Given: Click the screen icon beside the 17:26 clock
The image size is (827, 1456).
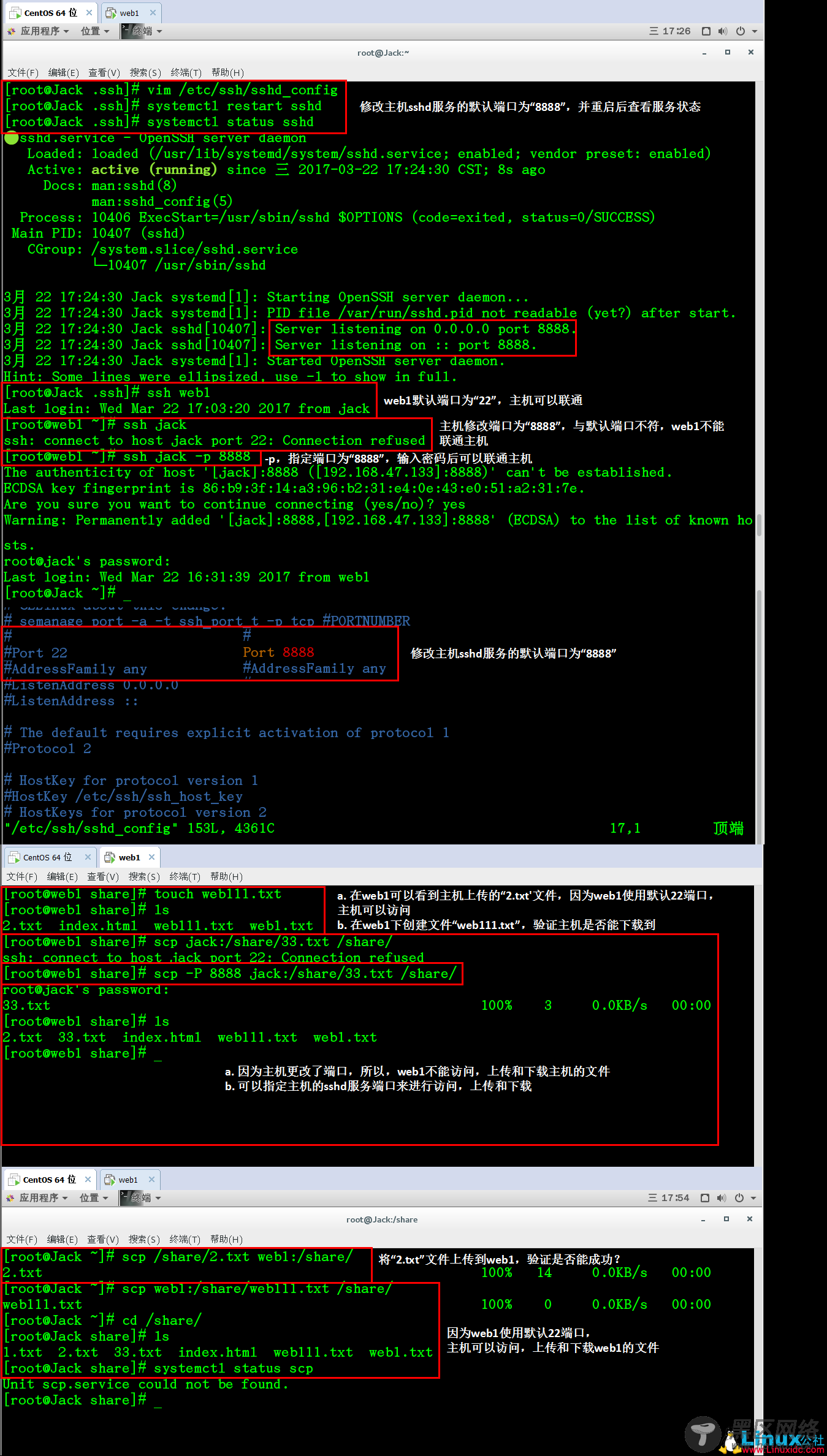Looking at the screenshot, I should pos(706,31).
